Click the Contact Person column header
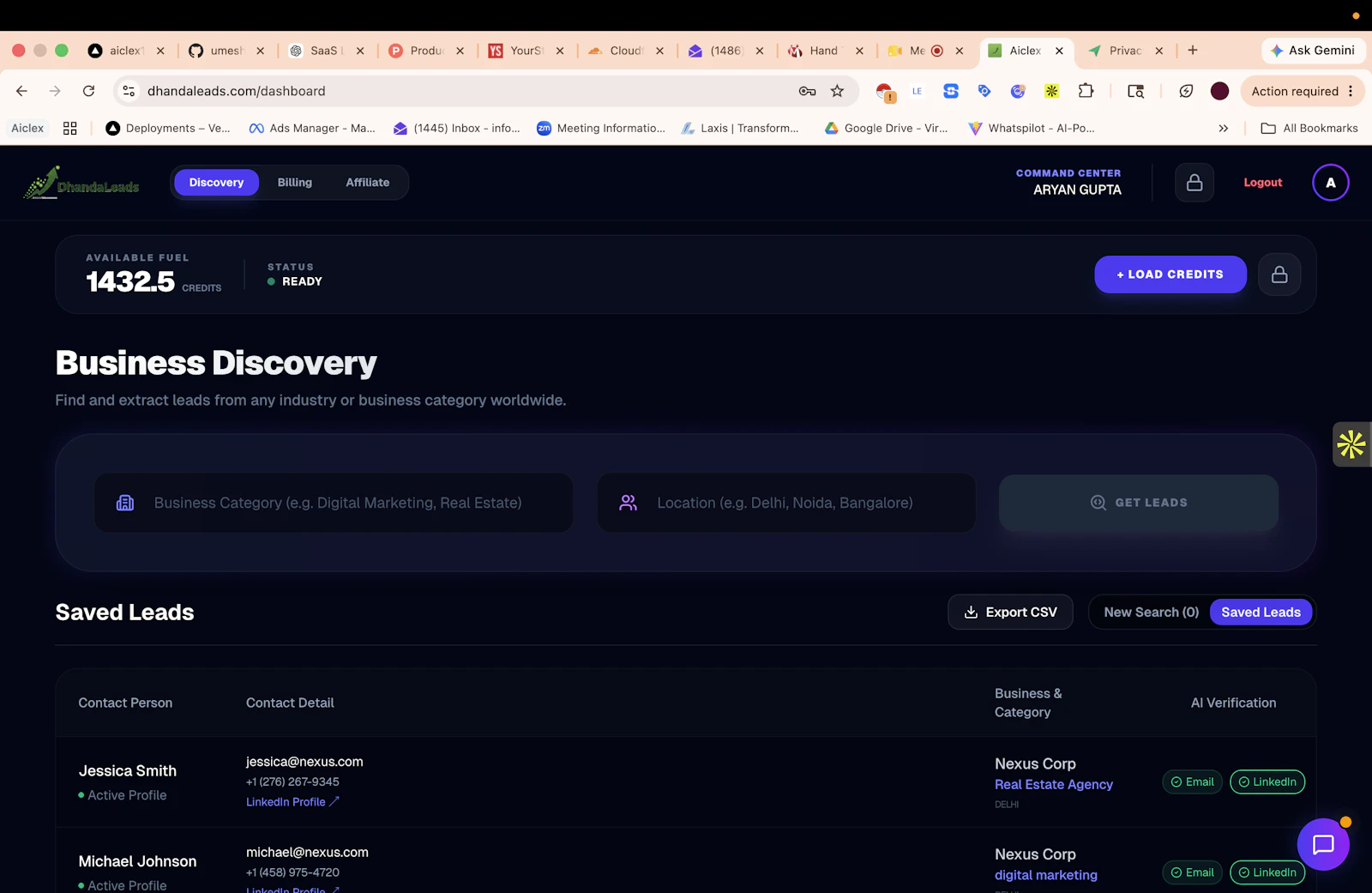1372x893 pixels. (x=125, y=703)
